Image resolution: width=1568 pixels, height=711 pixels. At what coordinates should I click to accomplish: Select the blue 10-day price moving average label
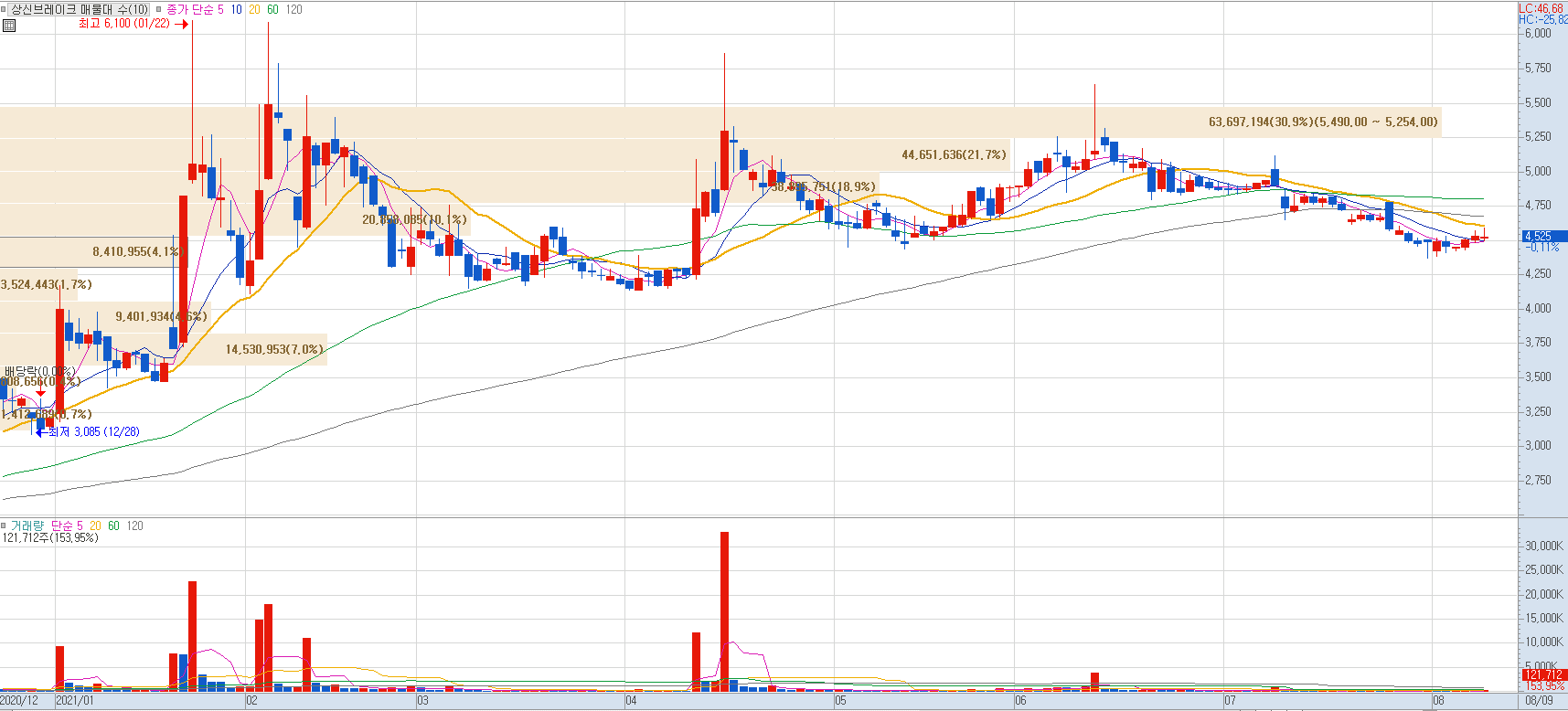click(x=236, y=9)
